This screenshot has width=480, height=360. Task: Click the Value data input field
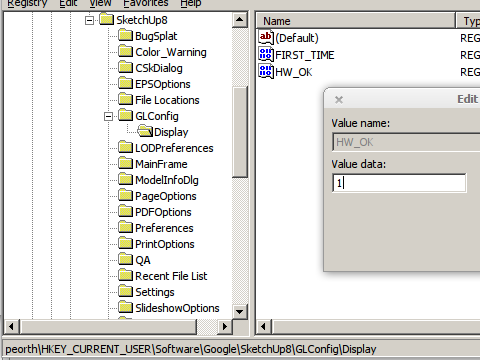click(x=399, y=183)
